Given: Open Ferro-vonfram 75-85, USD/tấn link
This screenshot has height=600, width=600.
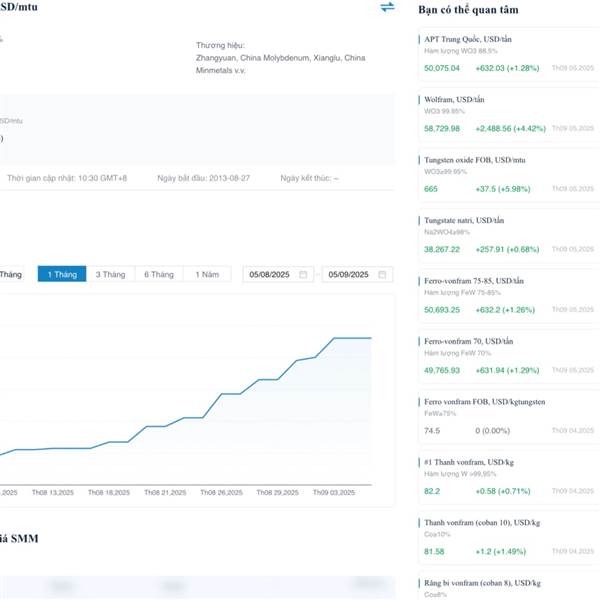Looking at the screenshot, I should (474, 281).
